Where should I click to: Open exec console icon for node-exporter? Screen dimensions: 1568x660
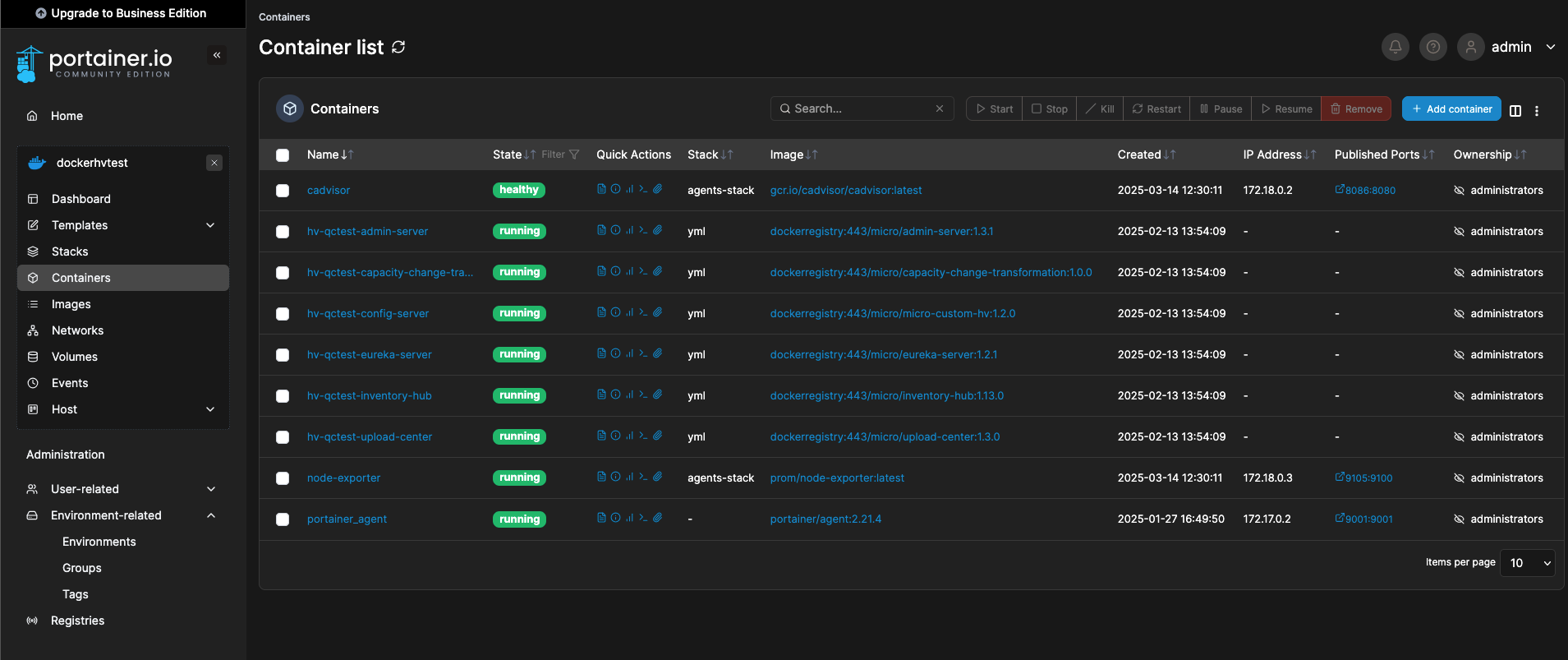pos(643,477)
